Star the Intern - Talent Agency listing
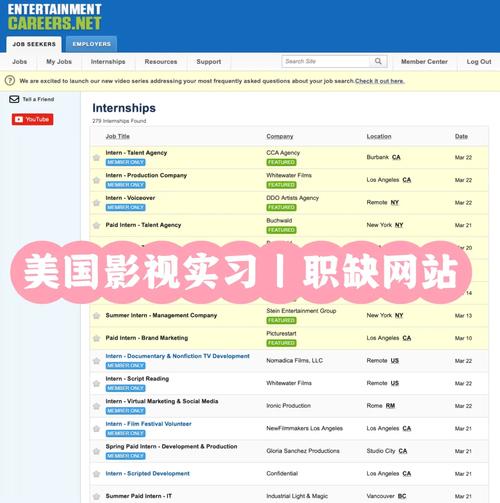This screenshot has width=500, height=503. pyautogui.click(x=96, y=158)
